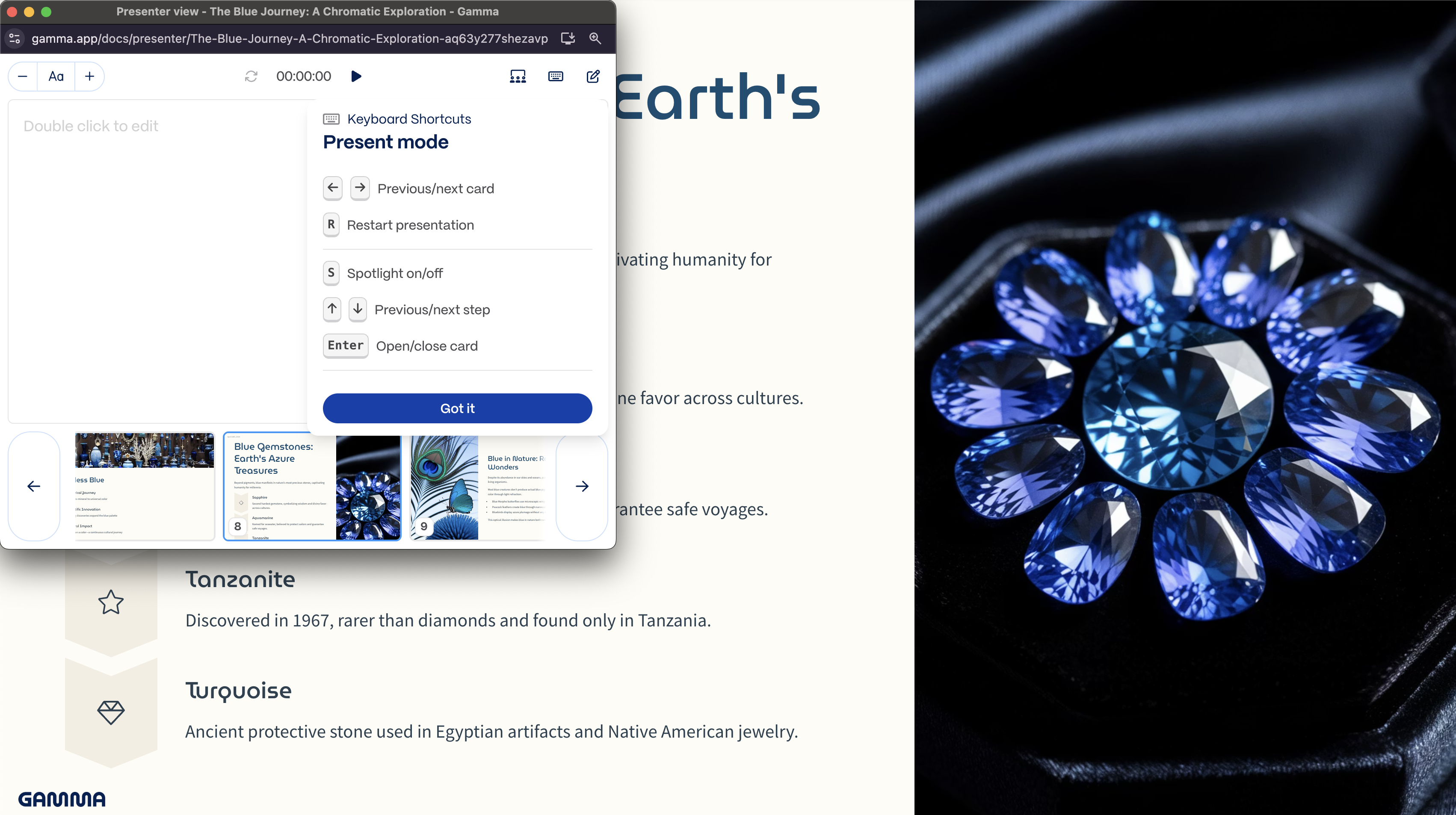The width and height of the screenshot is (1456, 815).
Task: Click the Restart presentation label
Action: [410, 225]
